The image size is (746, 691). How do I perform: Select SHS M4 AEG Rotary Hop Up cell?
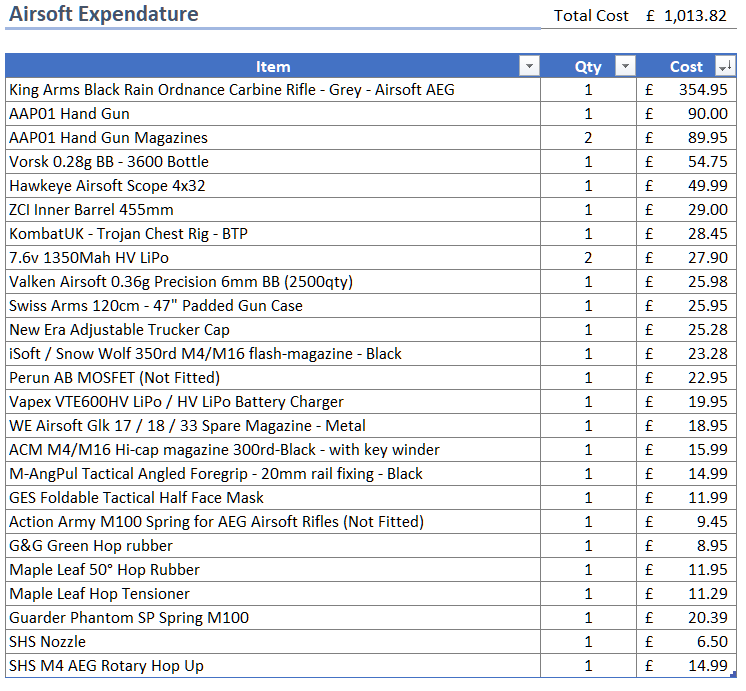pyautogui.click(x=273, y=666)
